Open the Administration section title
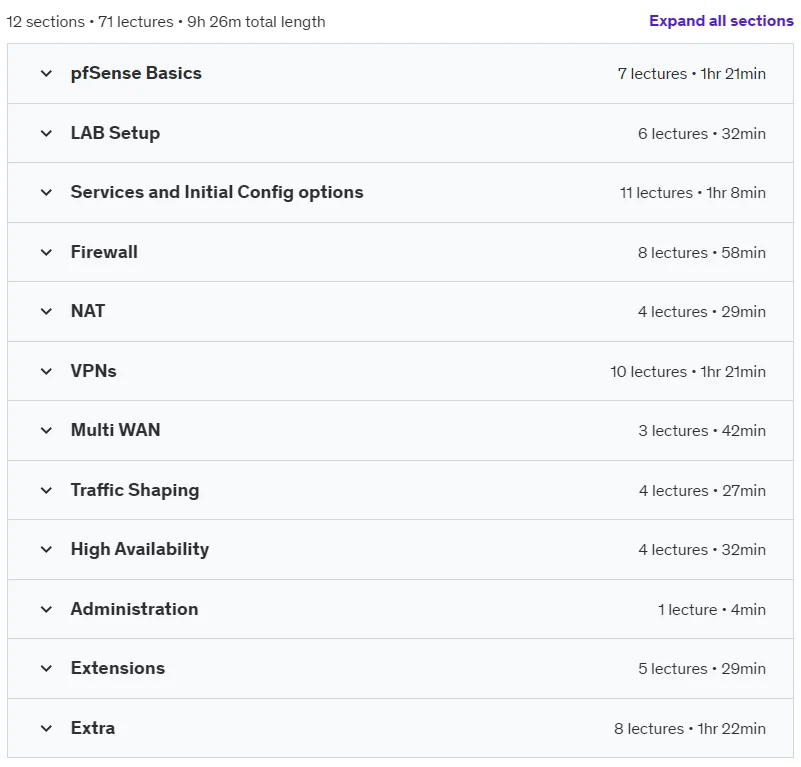Image resolution: width=801 pixels, height=767 pixels. click(x=134, y=609)
